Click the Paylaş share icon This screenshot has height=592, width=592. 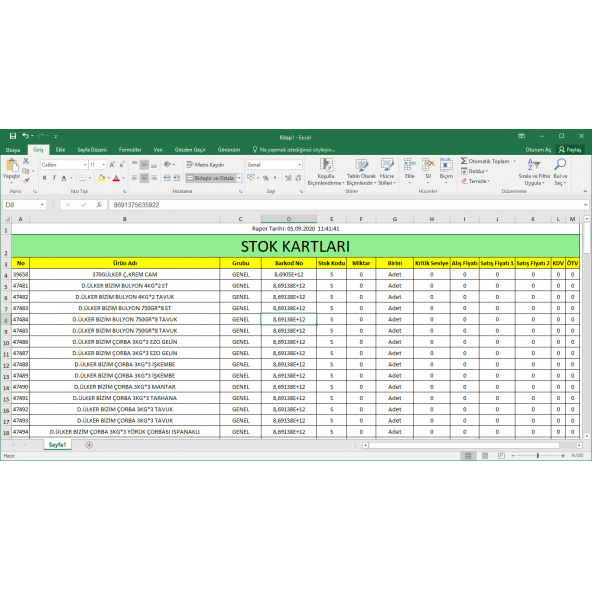point(570,150)
